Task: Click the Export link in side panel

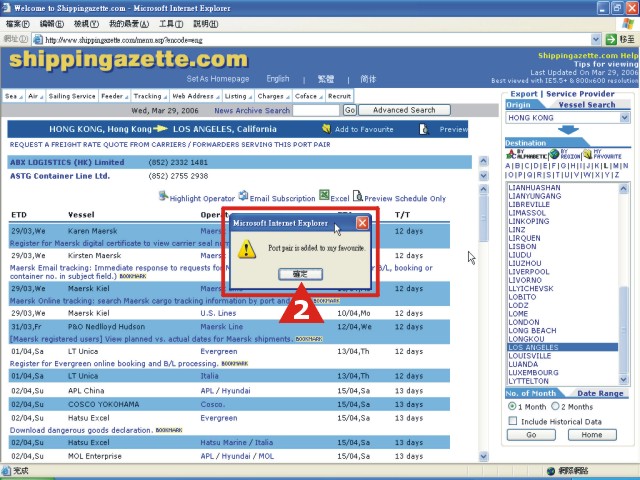Action: click(x=524, y=94)
